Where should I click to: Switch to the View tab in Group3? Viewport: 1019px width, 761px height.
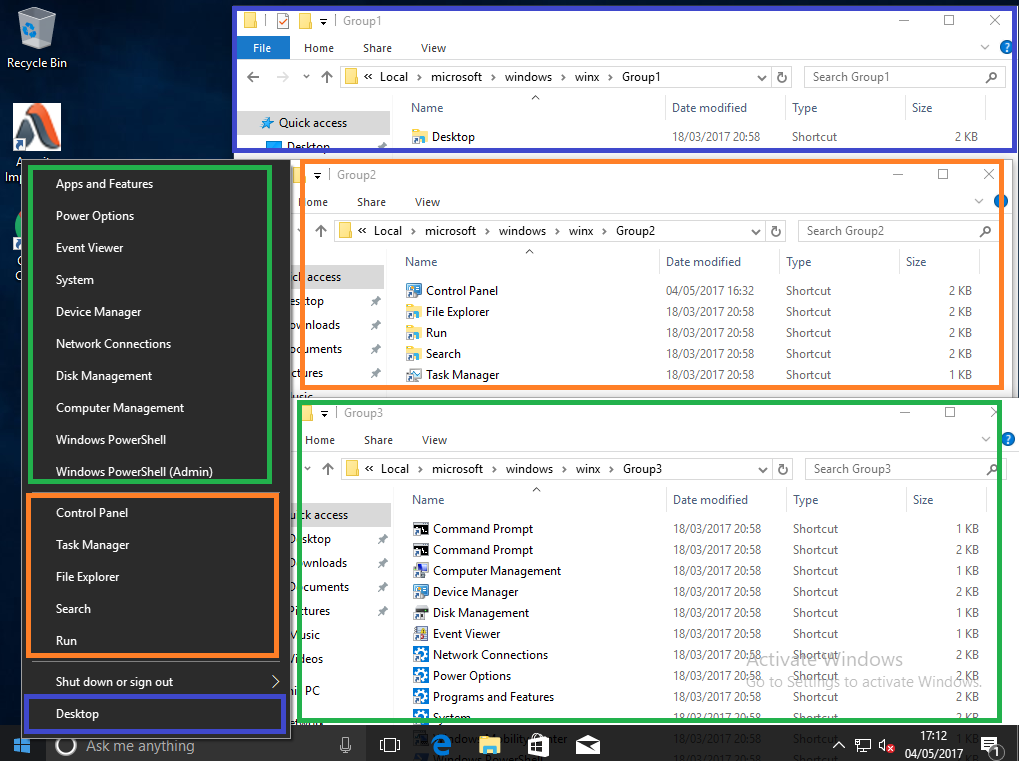click(x=434, y=440)
